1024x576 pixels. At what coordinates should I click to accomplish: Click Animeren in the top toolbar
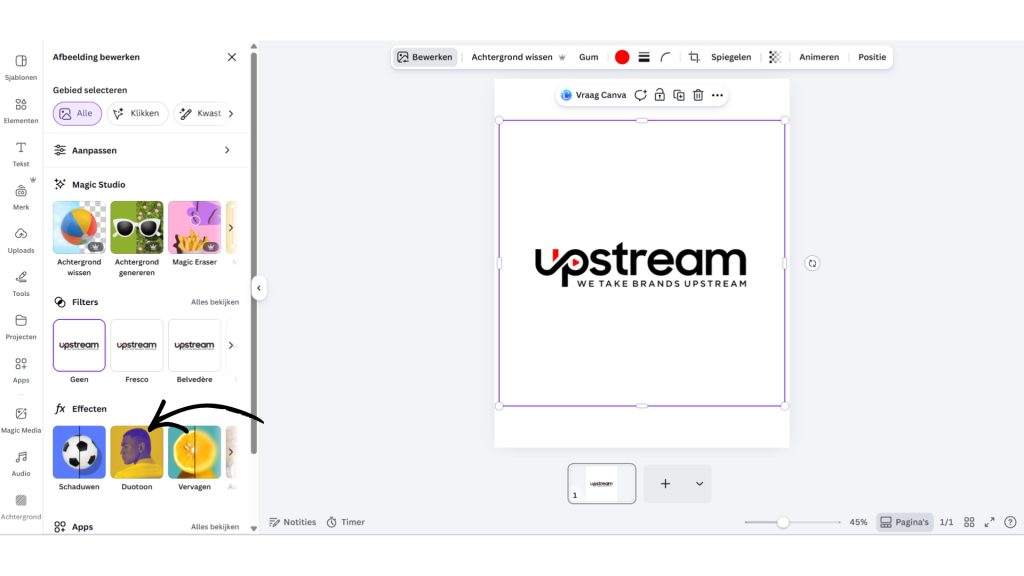tap(819, 57)
